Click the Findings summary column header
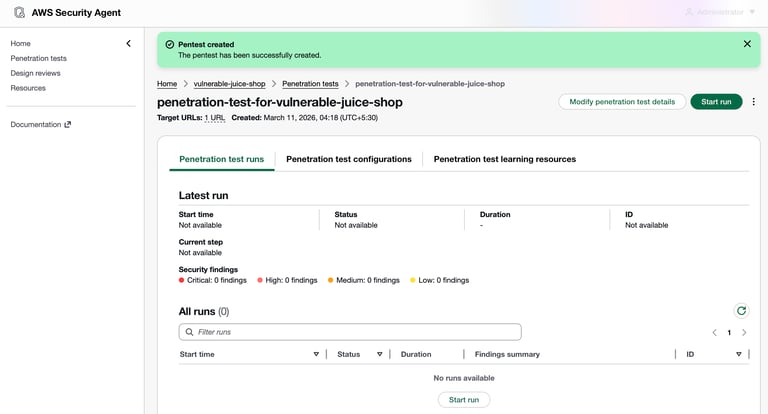This screenshot has width=768, height=414. [507, 354]
